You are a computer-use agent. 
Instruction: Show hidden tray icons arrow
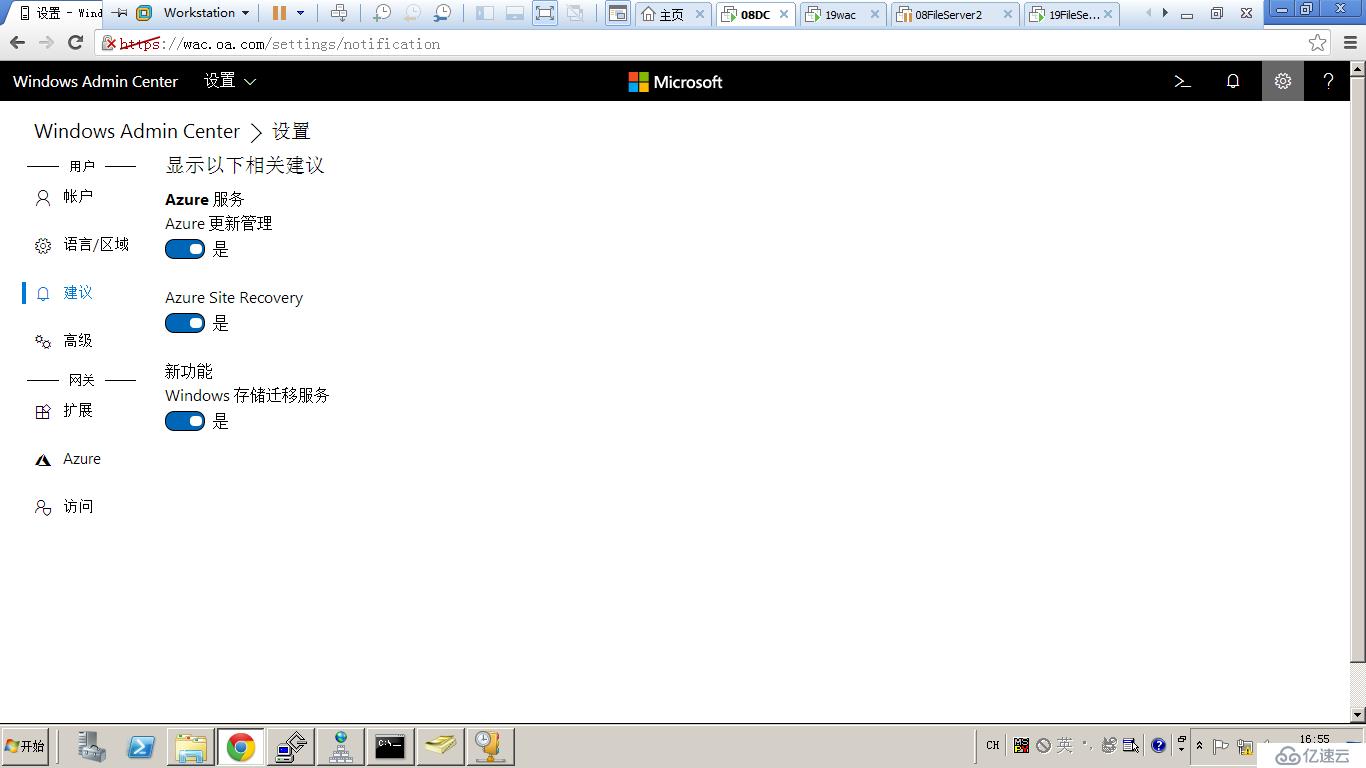[1199, 746]
